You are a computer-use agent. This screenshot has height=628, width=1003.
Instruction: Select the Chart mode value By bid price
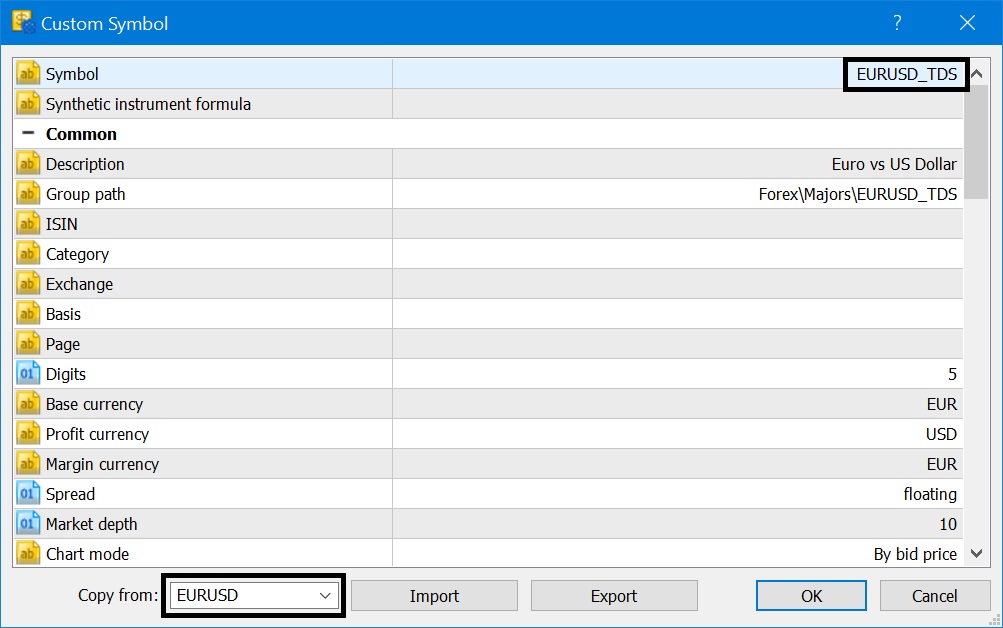point(914,554)
